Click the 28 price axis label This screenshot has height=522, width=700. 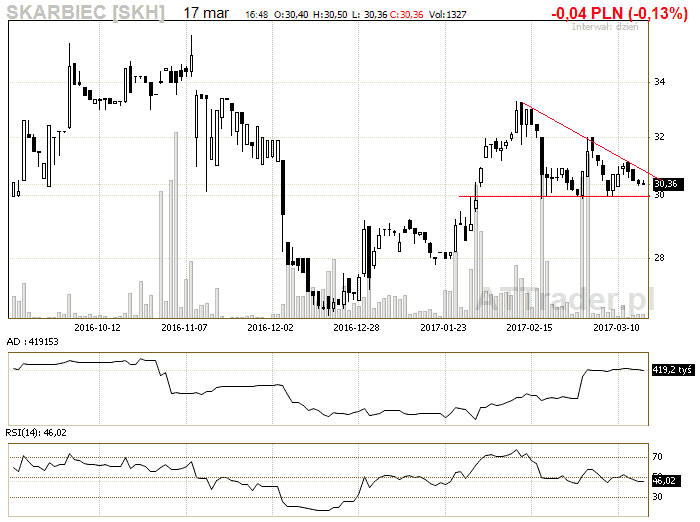pos(659,258)
